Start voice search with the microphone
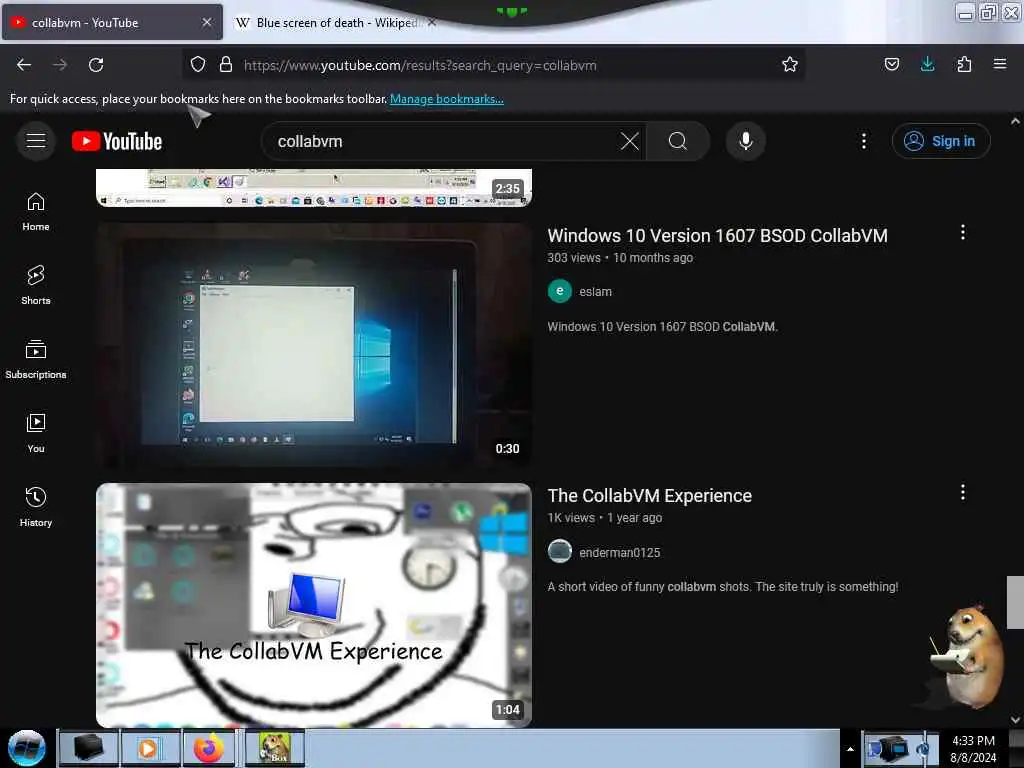This screenshot has height=768, width=1024. [745, 141]
